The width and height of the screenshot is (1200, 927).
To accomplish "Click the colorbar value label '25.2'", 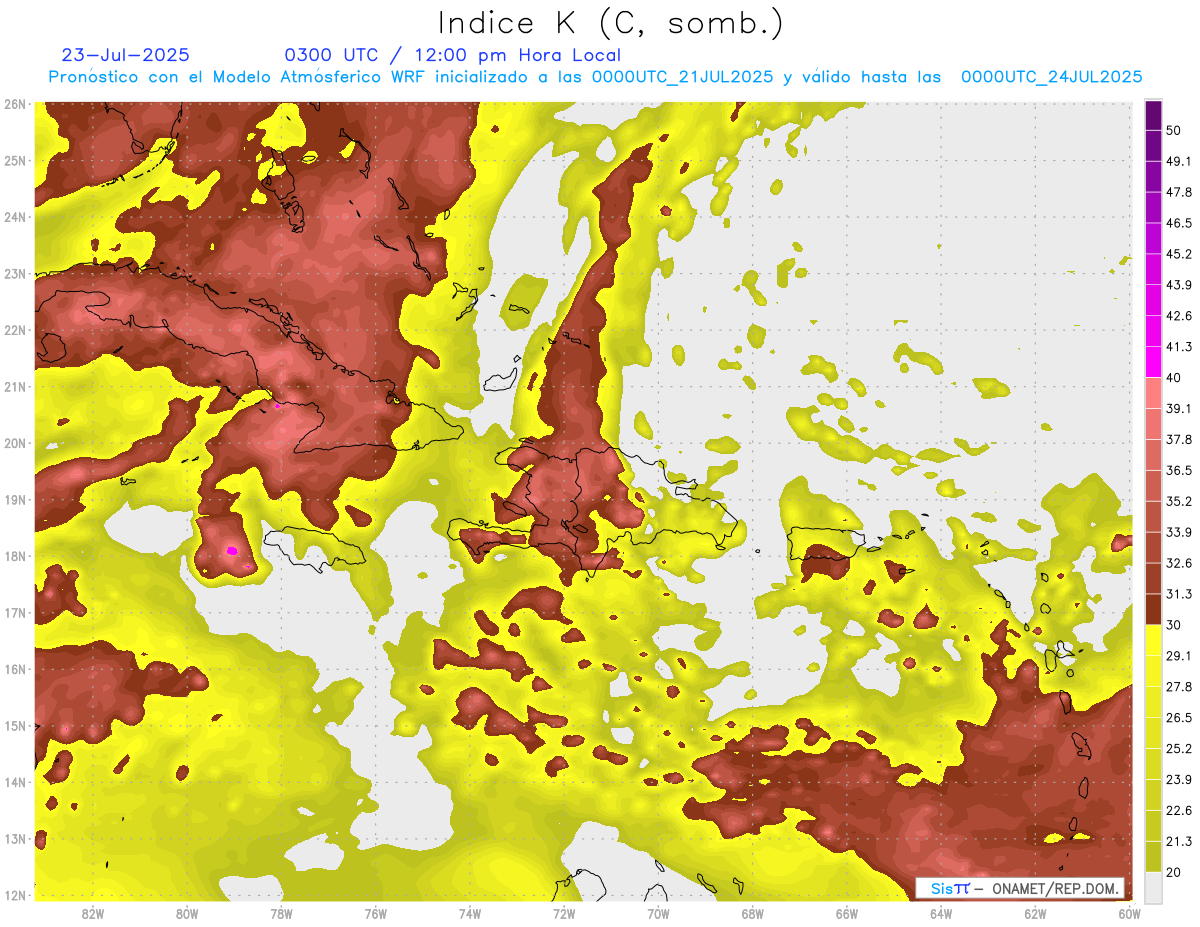I will pos(1178,748).
